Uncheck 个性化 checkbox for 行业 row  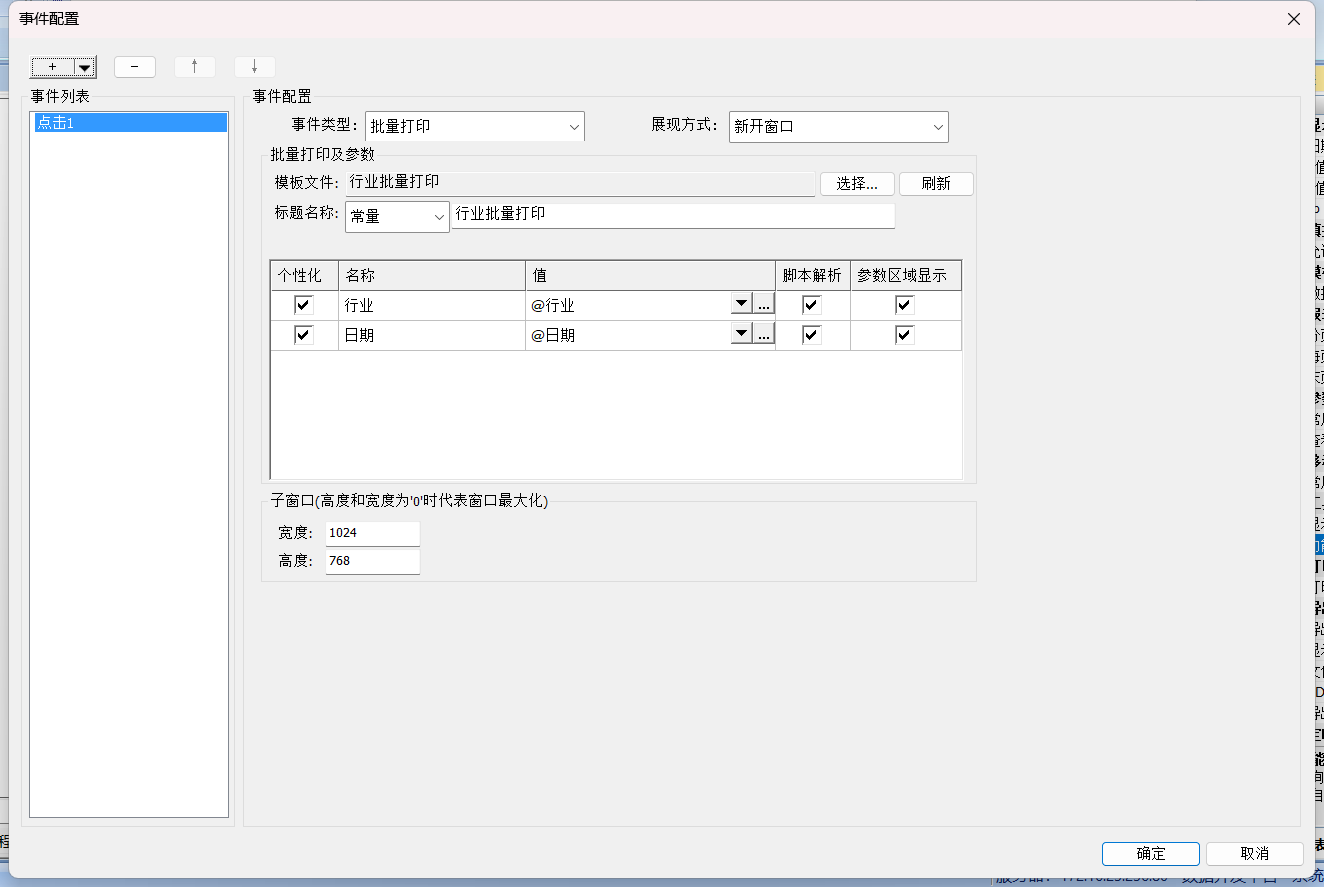click(304, 305)
